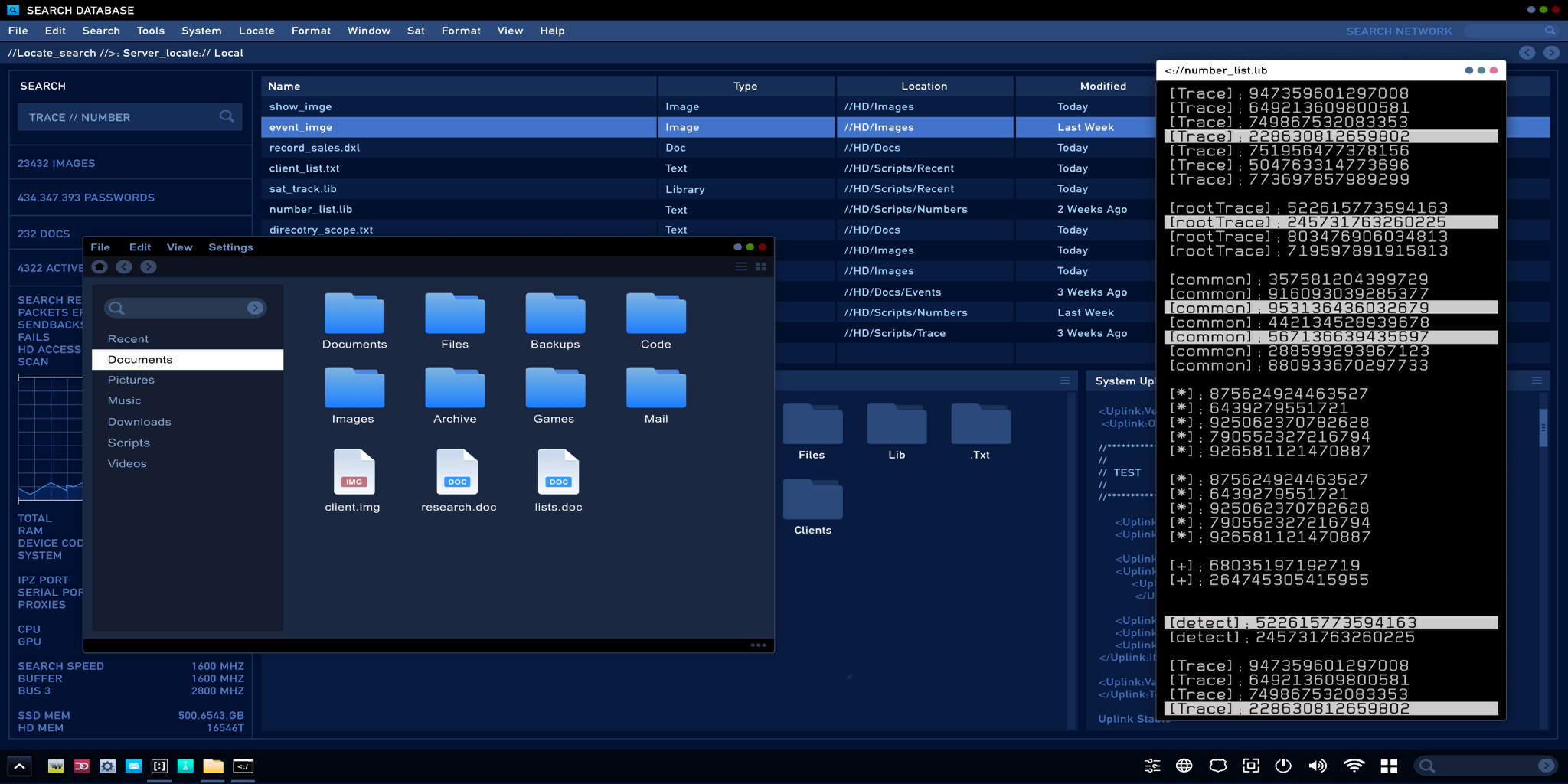1568x784 pixels.
Task: Click the search icon in TRACE // NUMBER field
Action: coord(227,116)
